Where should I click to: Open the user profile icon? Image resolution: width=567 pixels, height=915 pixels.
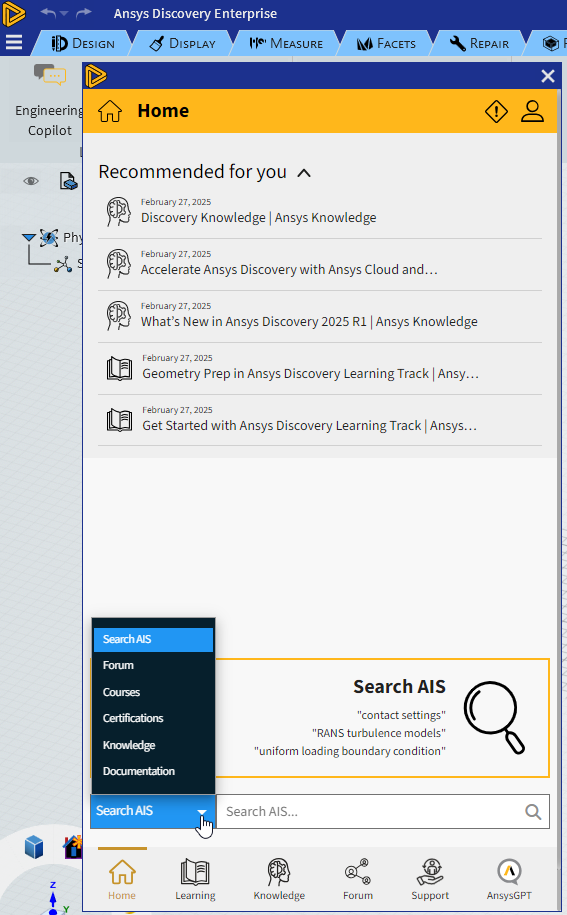(533, 111)
